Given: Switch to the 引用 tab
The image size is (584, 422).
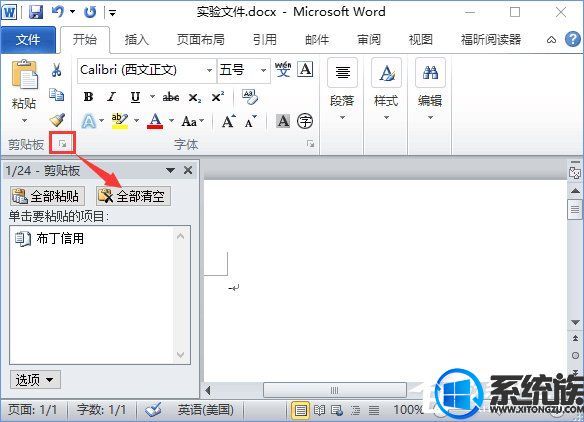Looking at the screenshot, I should tap(265, 39).
